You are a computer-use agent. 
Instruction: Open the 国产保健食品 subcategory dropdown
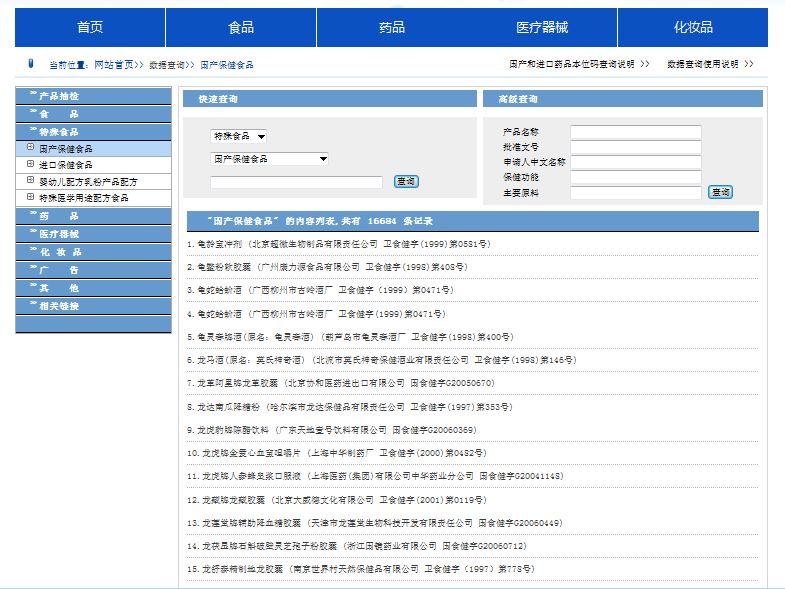[x=269, y=159]
